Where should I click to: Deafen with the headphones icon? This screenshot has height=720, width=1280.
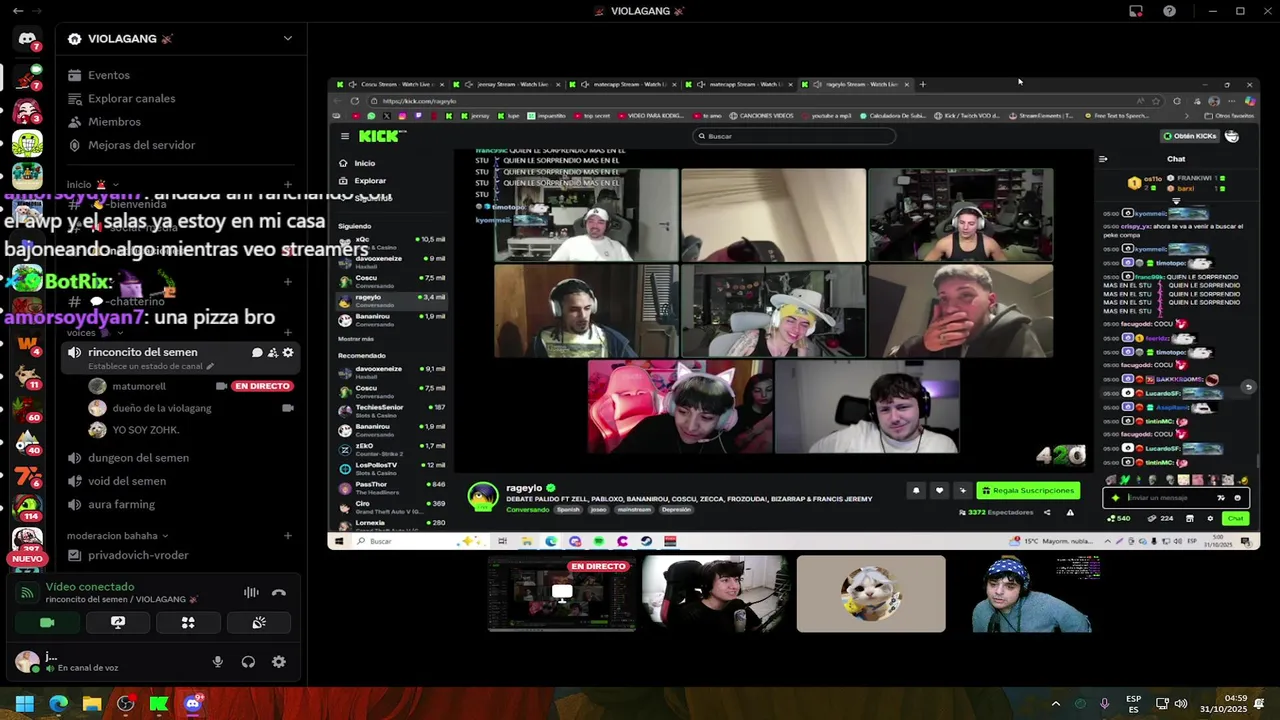click(248, 662)
